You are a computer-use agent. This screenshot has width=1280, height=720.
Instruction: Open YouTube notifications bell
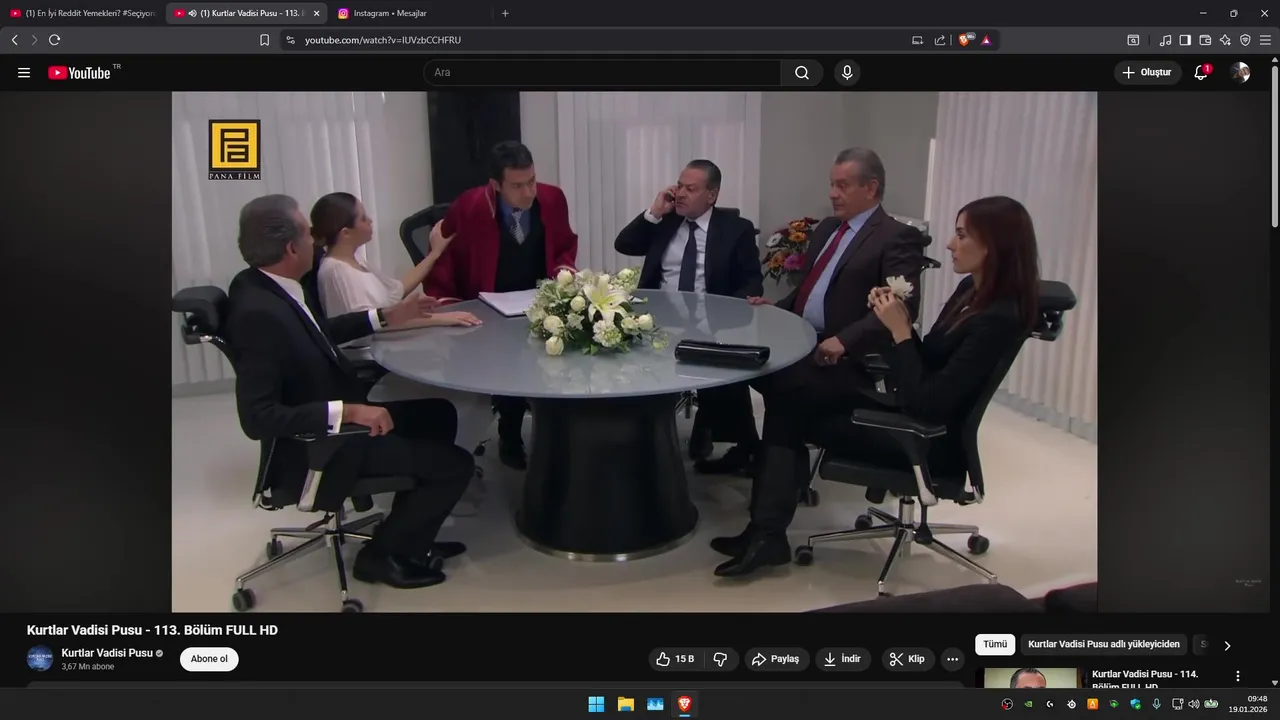1201,72
